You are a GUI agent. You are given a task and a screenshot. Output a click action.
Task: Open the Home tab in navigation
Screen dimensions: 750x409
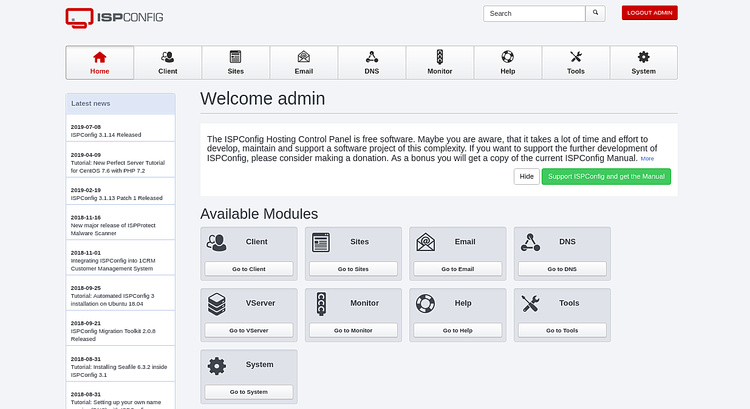(100, 62)
